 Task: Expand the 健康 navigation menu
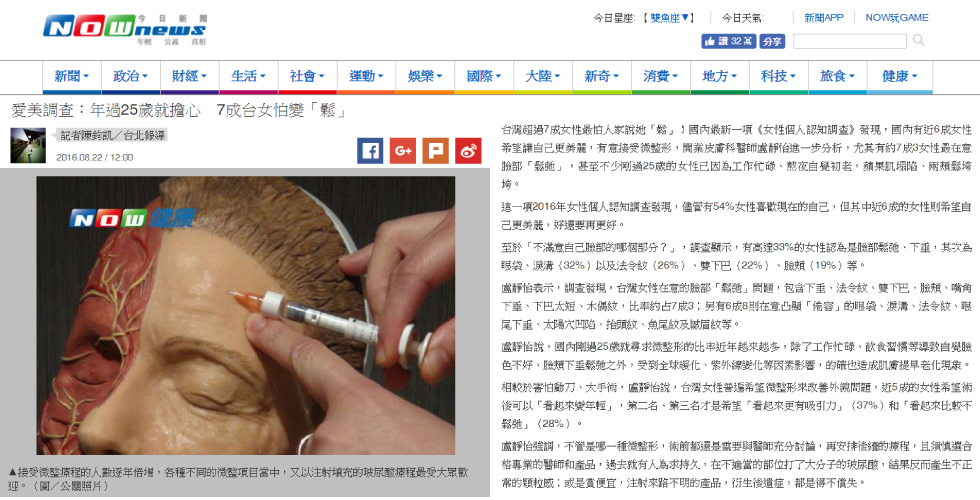click(x=899, y=76)
